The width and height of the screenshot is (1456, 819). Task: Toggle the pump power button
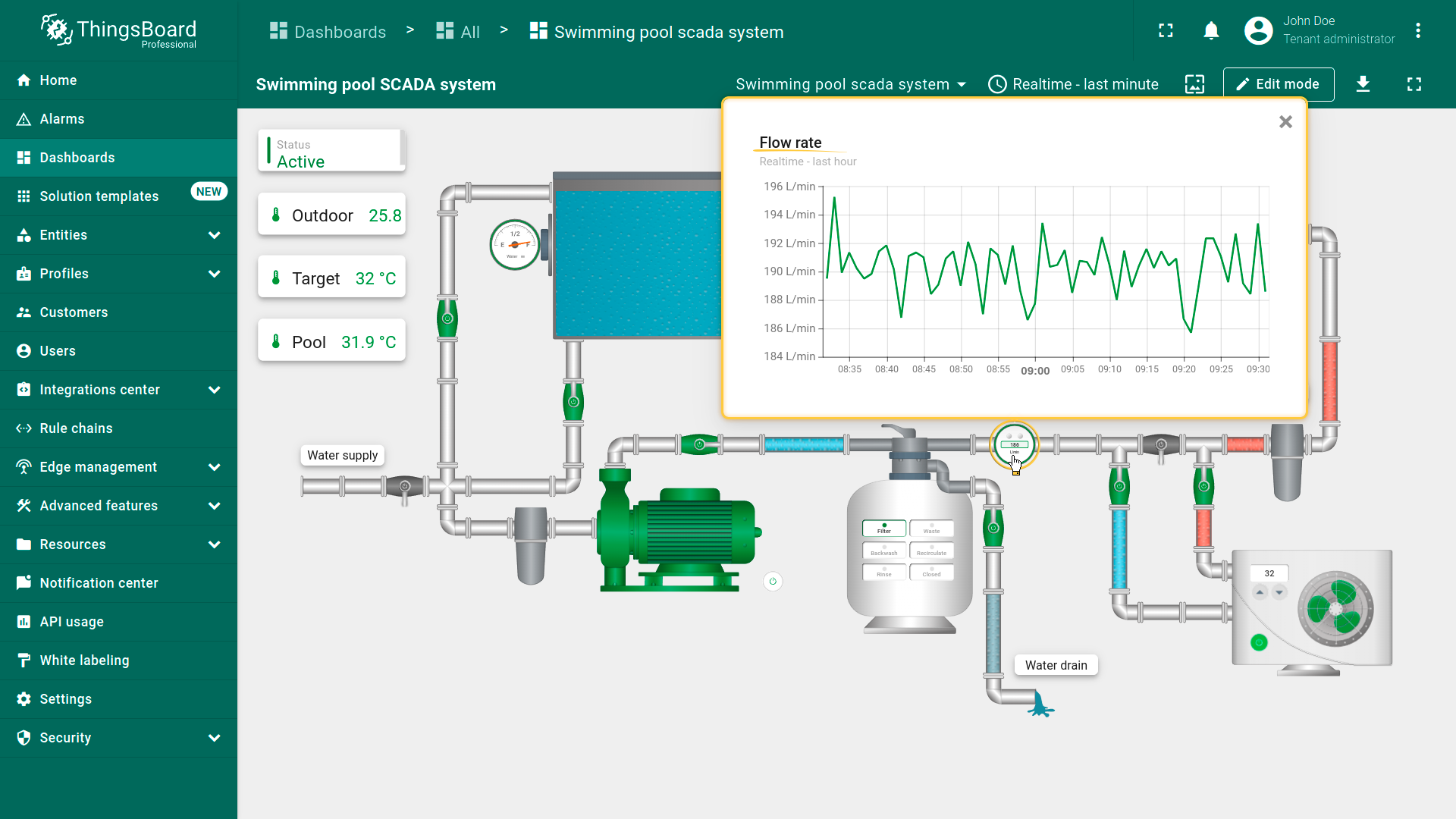tap(773, 582)
